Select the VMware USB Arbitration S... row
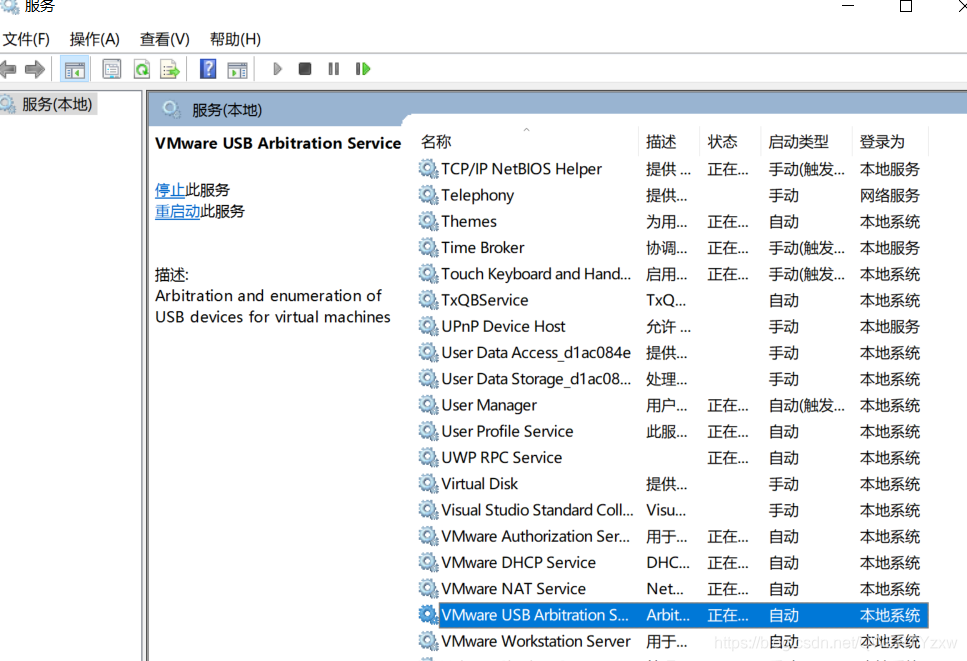This screenshot has height=661, width=967. pyautogui.click(x=672, y=615)
